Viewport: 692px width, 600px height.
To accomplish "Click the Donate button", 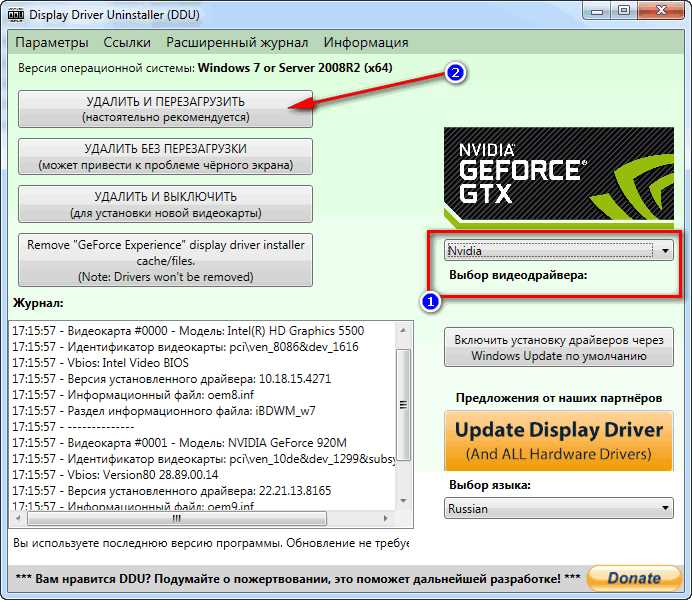I will click(x=634, y=578).
